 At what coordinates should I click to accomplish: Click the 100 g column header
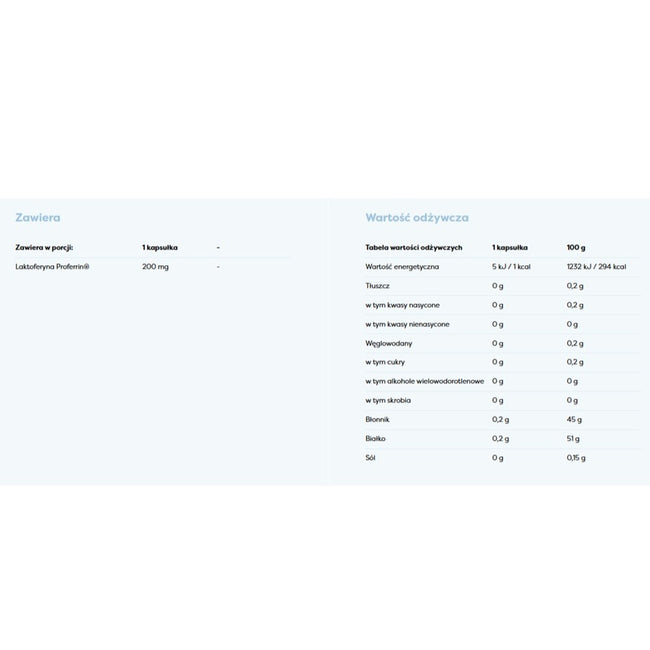(576, 246)
